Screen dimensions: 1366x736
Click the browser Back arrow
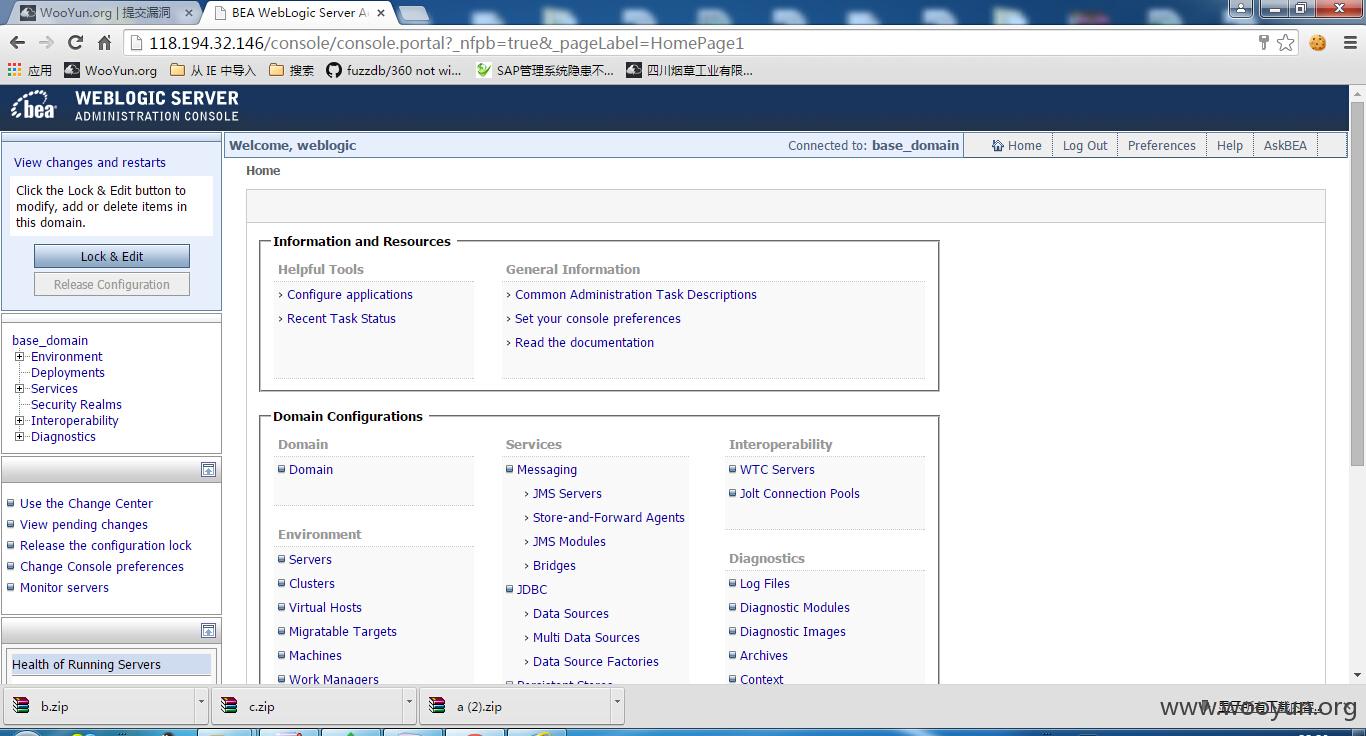pyautogui.click(x=17, y=43)
